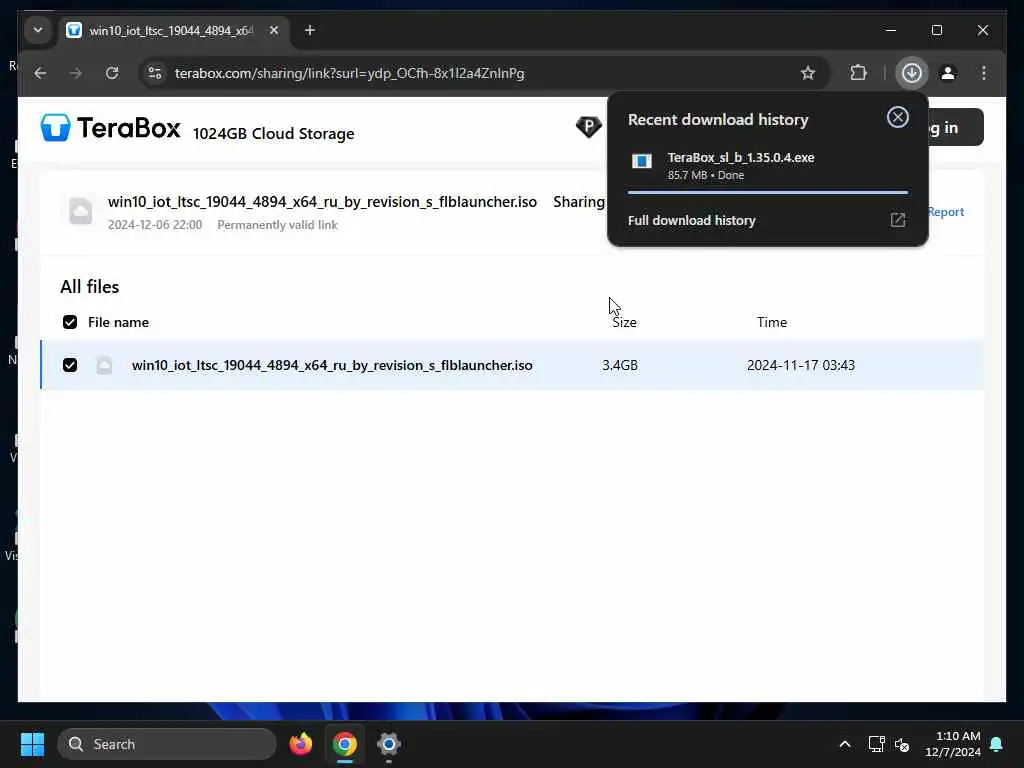Click the 2024-11-17 03:43 time value
This screenshot has height=768, width=1024.
pyautogui.click(x=801, y=365)
